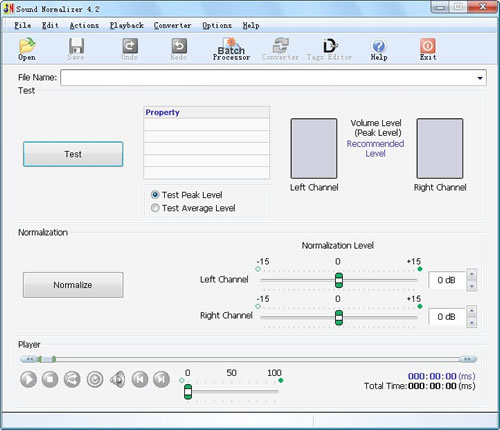
Task: Click the rewind arrows on the seek bar
Action: coord(29,359)
